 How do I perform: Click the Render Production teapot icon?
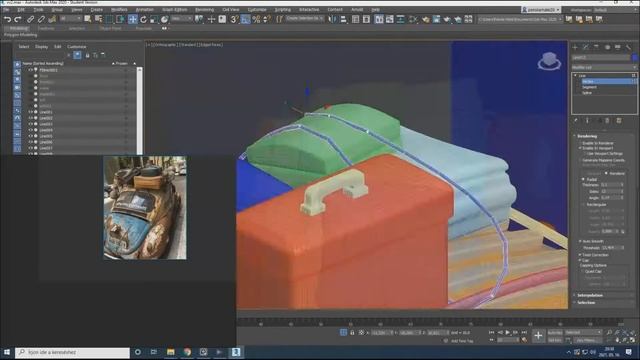pyautogui.click(x=447, y=19)
